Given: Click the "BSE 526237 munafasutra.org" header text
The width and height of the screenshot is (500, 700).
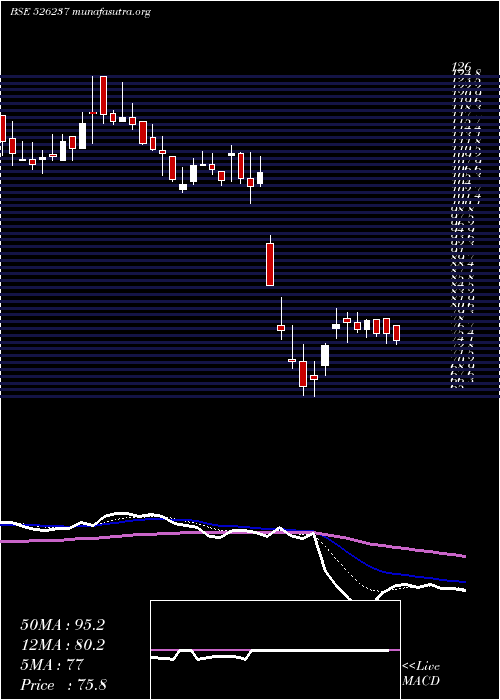Looking at the screenshot, I should [x=80, y=12].
